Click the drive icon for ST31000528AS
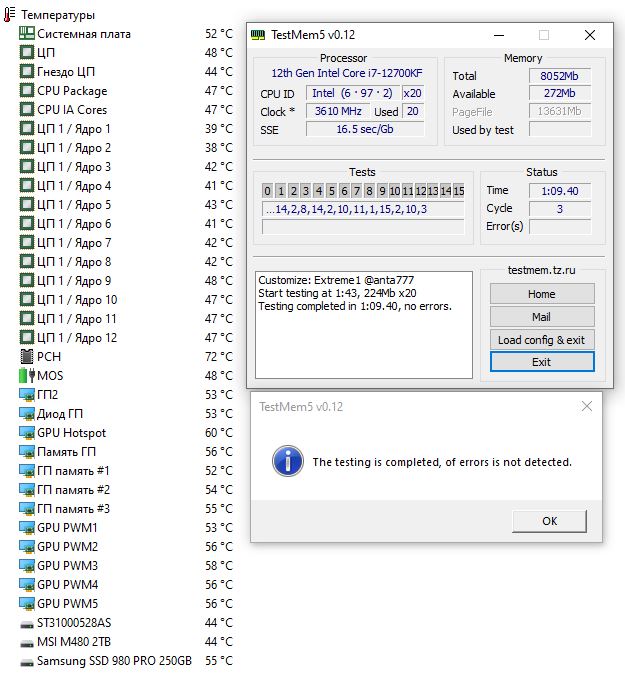 (x=27, y=624)
